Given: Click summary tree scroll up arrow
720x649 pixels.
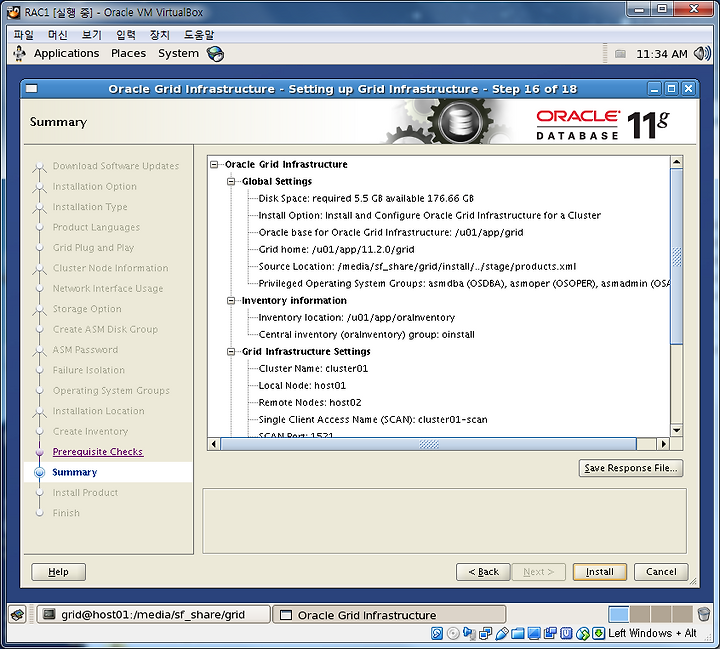Looking at the screenshot, I should (x=676, y=162).
